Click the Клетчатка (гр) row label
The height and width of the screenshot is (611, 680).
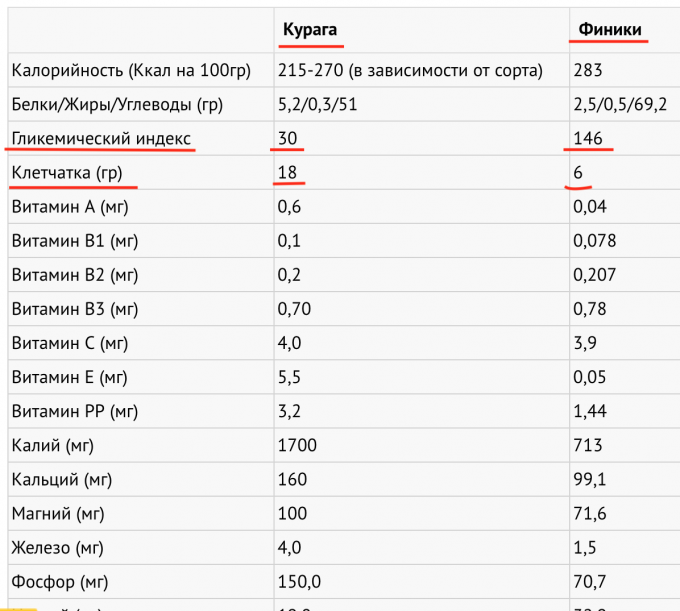(66, 173)
